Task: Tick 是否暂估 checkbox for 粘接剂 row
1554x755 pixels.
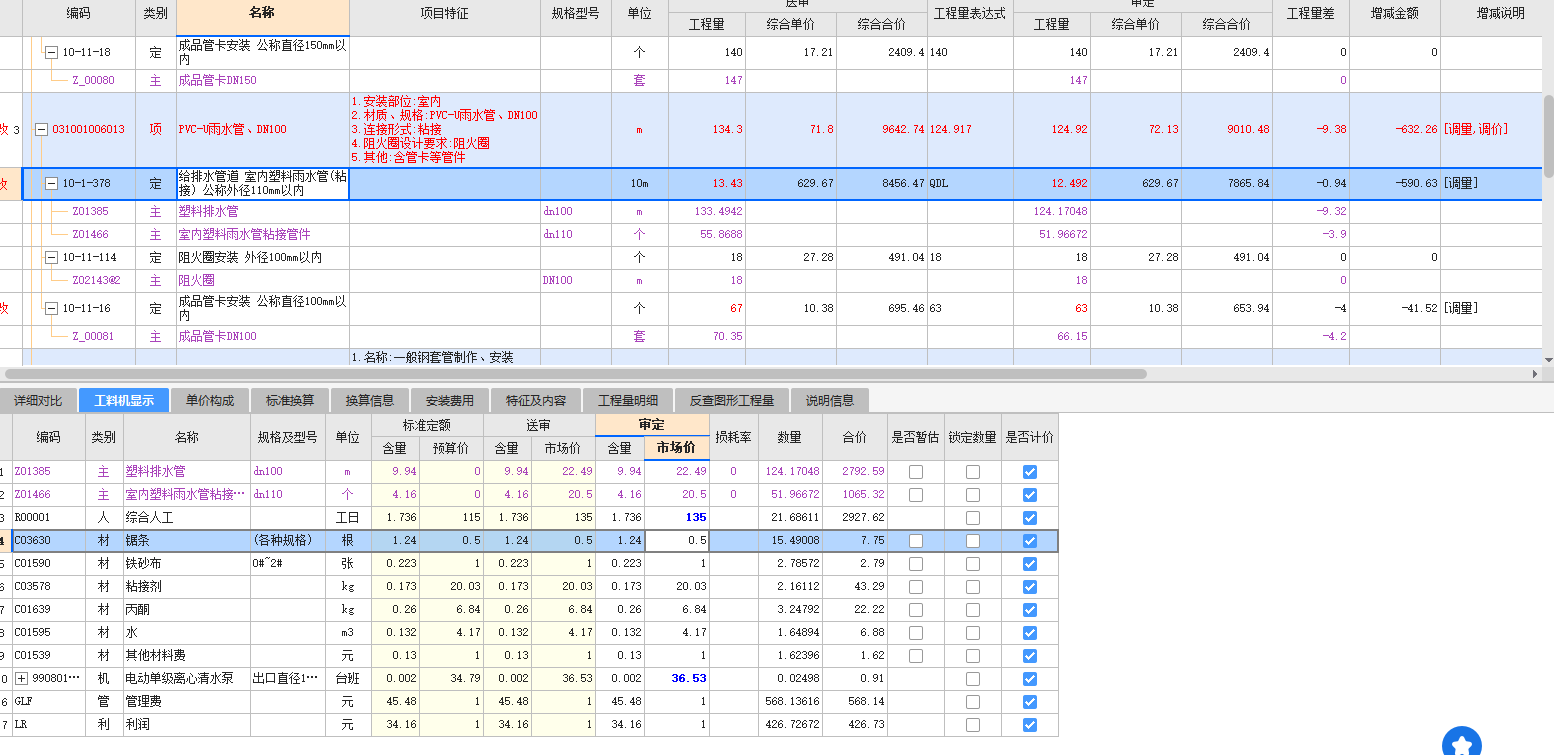Action: pos(916,587)
